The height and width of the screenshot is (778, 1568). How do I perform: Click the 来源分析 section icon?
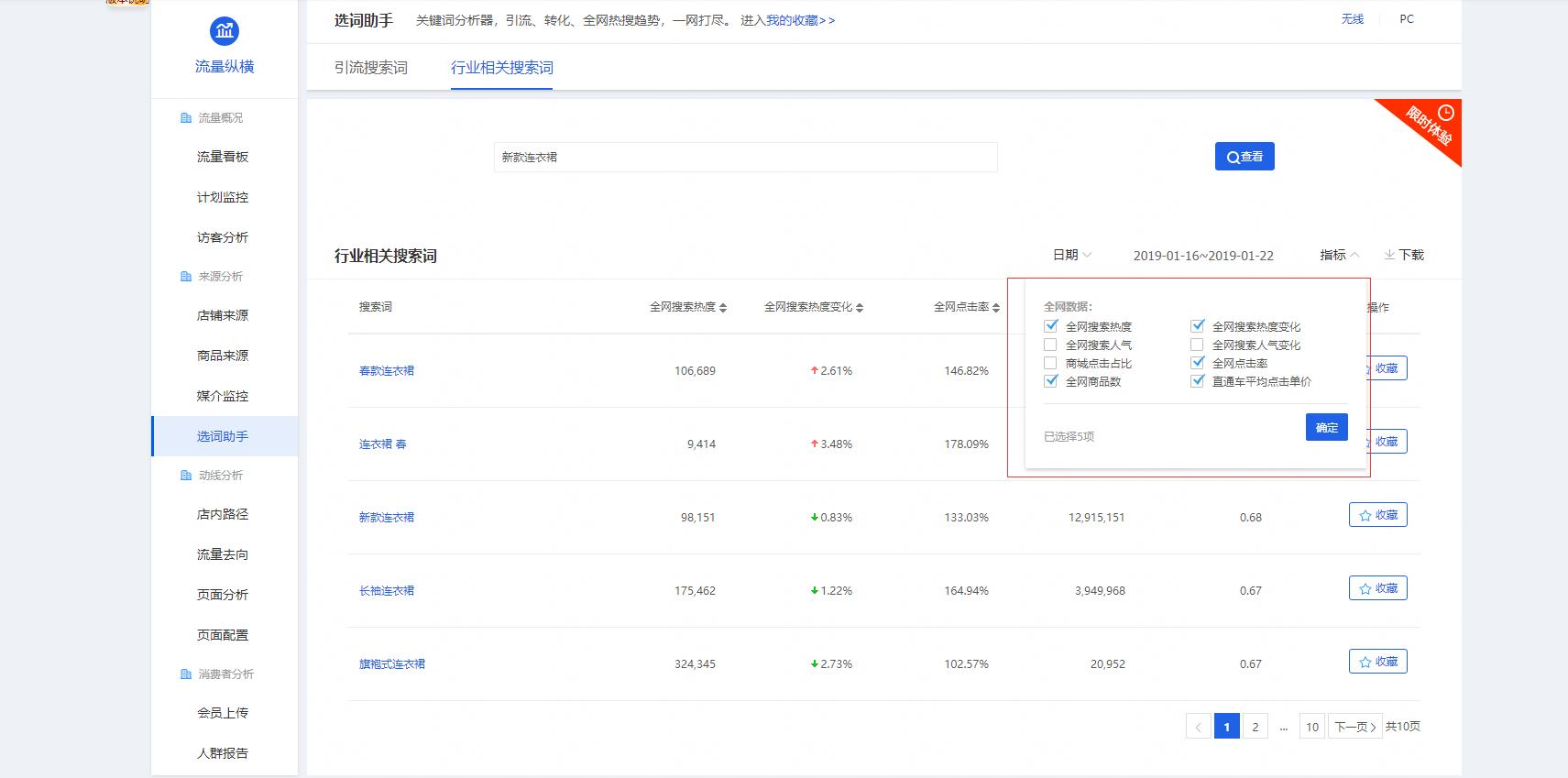point(186,277)
